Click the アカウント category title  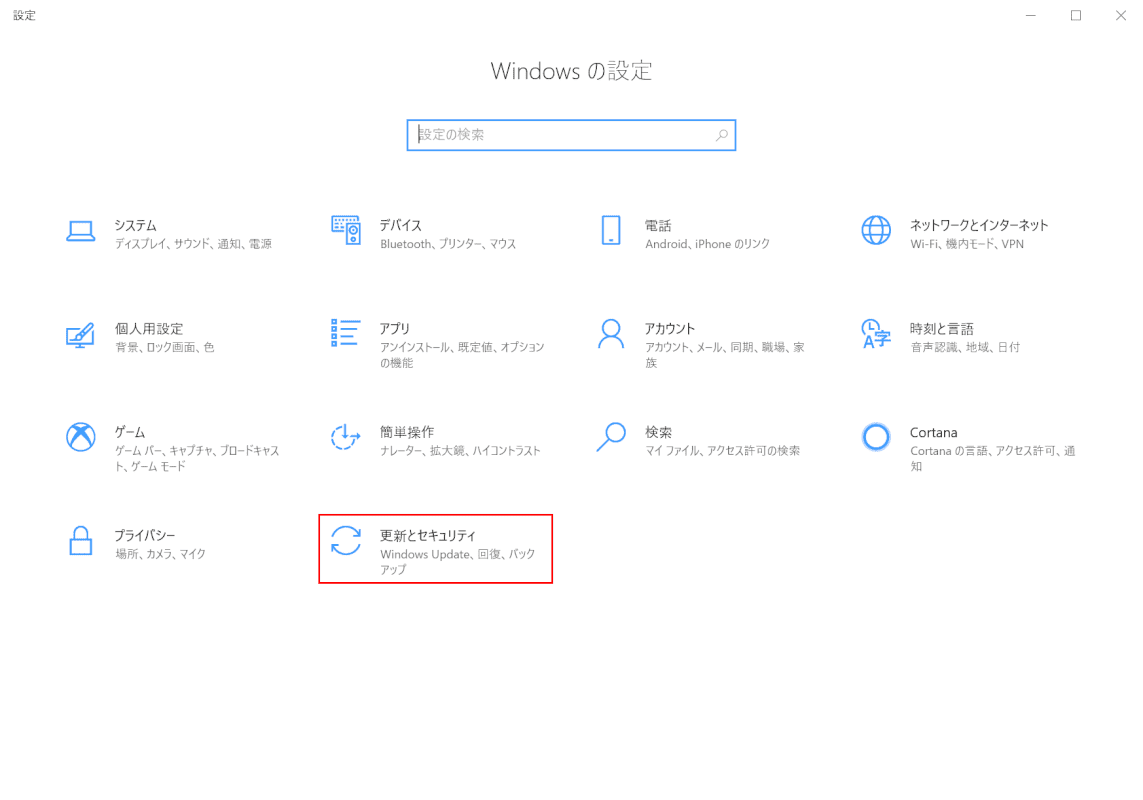pyautogui.click(x=669, y=329)
